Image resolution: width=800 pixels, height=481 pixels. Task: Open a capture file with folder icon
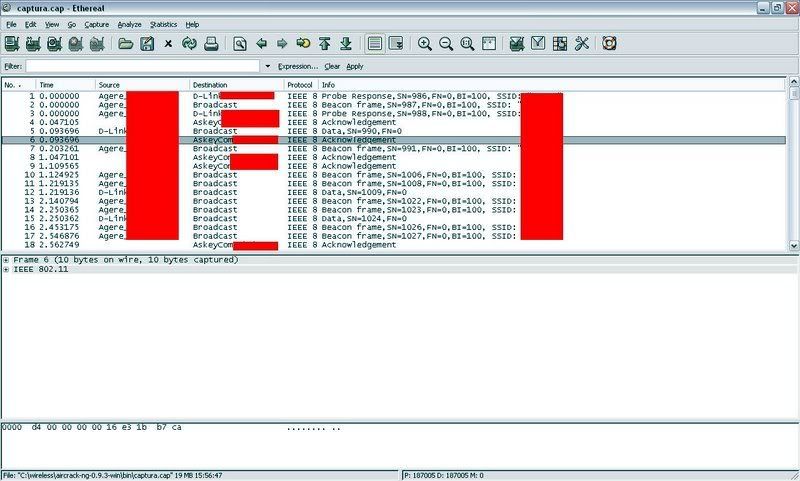tap(126, 44)
